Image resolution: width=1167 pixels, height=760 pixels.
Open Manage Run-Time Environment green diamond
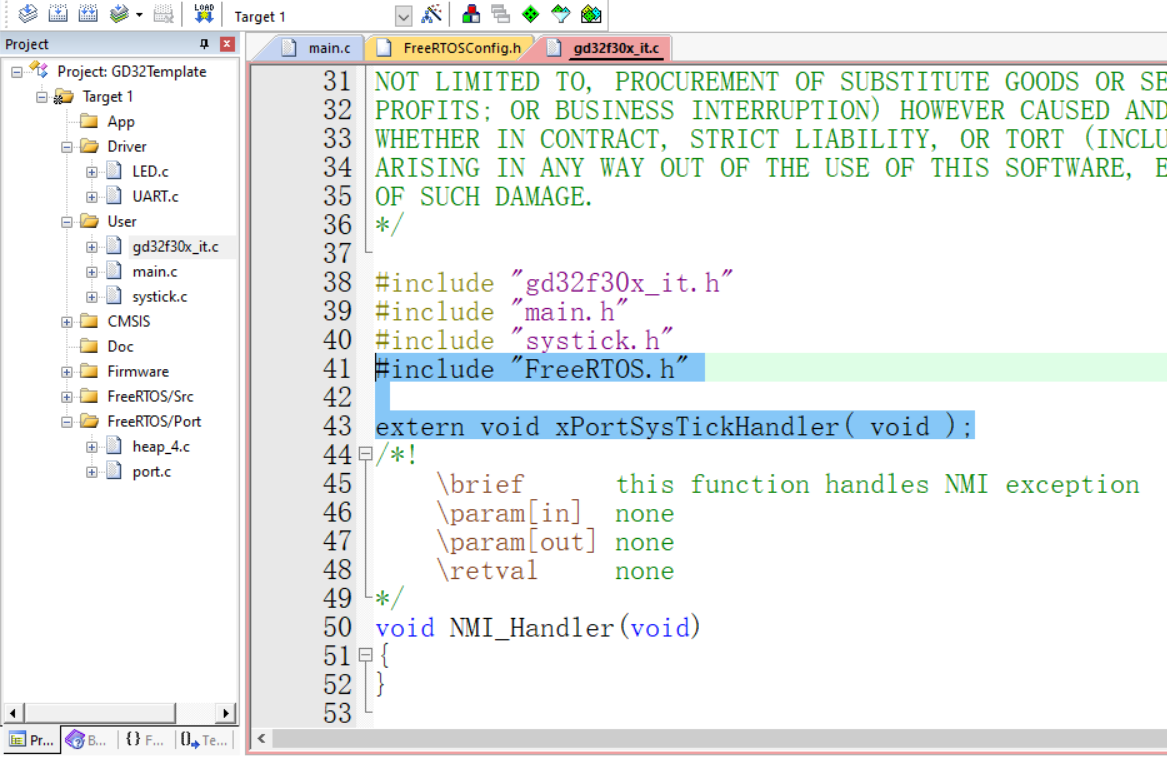point(531,13)
